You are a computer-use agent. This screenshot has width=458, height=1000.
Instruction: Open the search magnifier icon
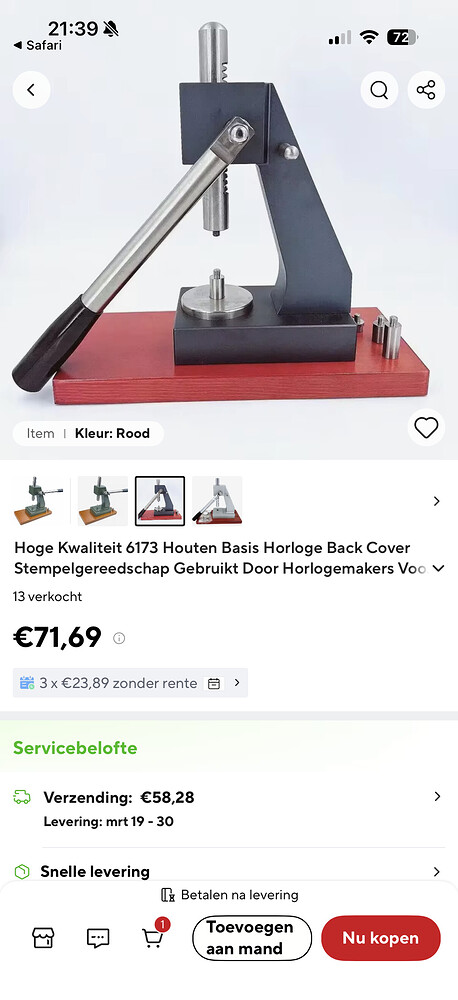point(379,90)
